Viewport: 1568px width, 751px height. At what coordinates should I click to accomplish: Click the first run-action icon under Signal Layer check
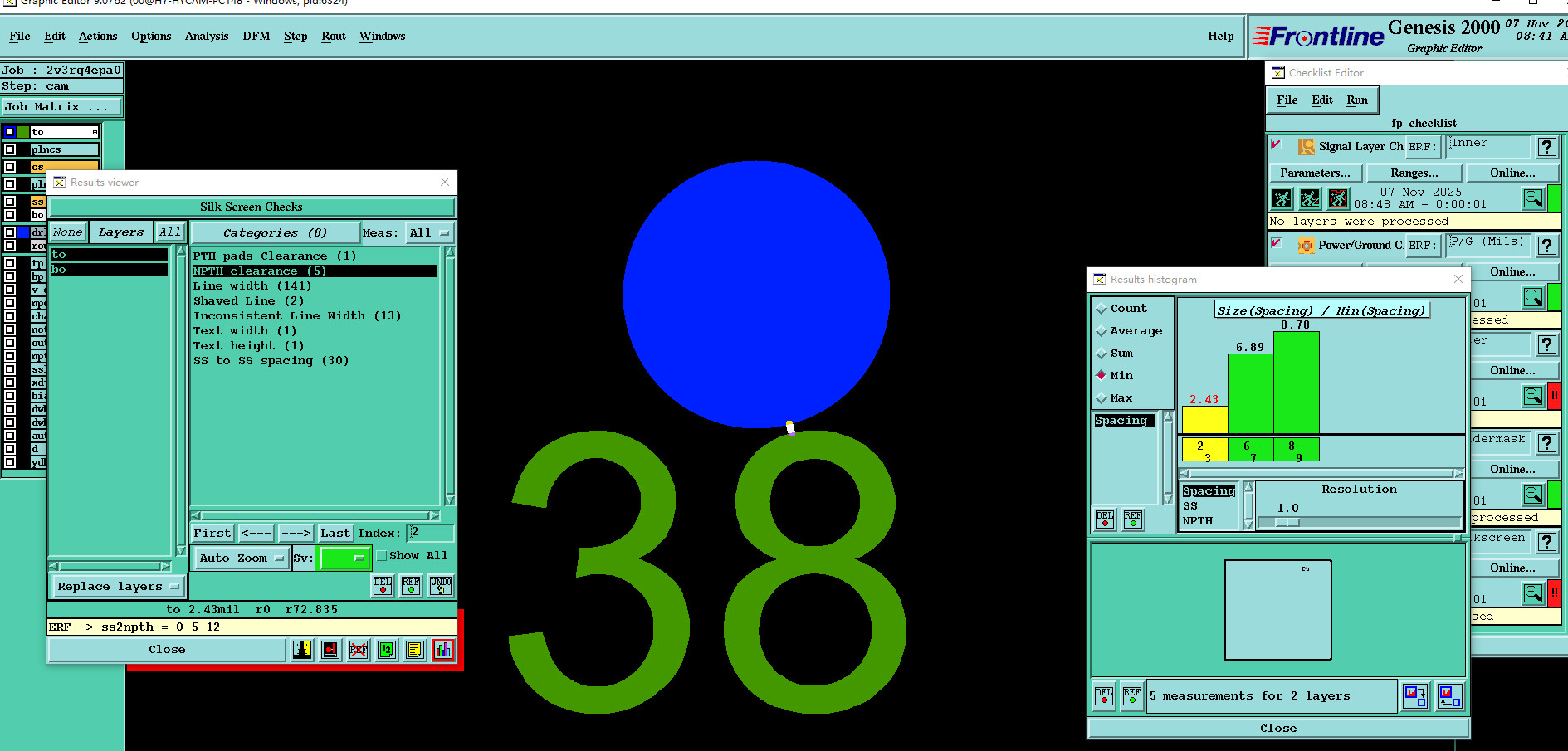pyautogui.click(x=1282, y=198)
